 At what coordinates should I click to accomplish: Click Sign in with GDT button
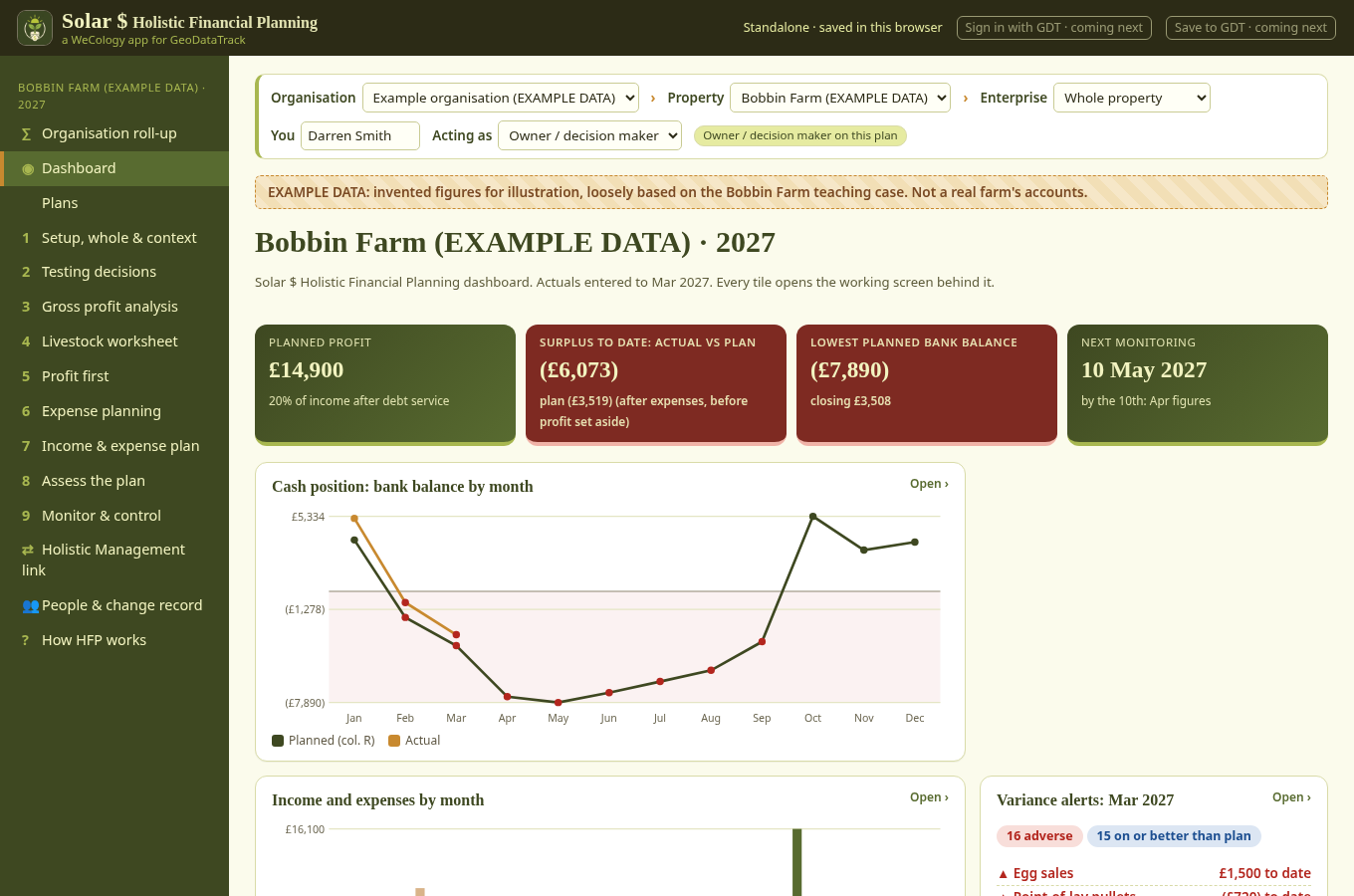coord(1054,28)
